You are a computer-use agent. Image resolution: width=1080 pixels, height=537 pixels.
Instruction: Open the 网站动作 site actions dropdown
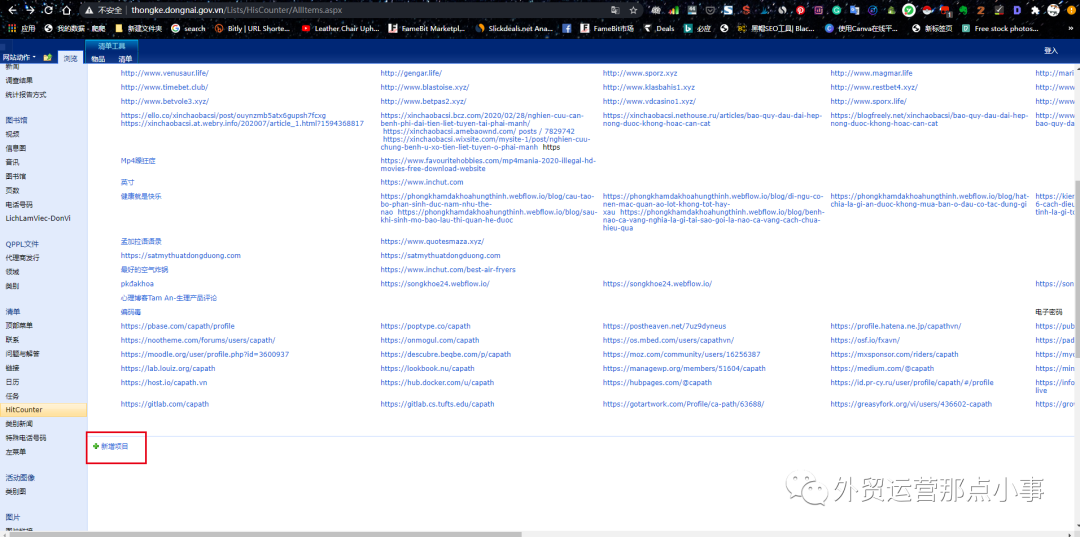pos(20,58)
